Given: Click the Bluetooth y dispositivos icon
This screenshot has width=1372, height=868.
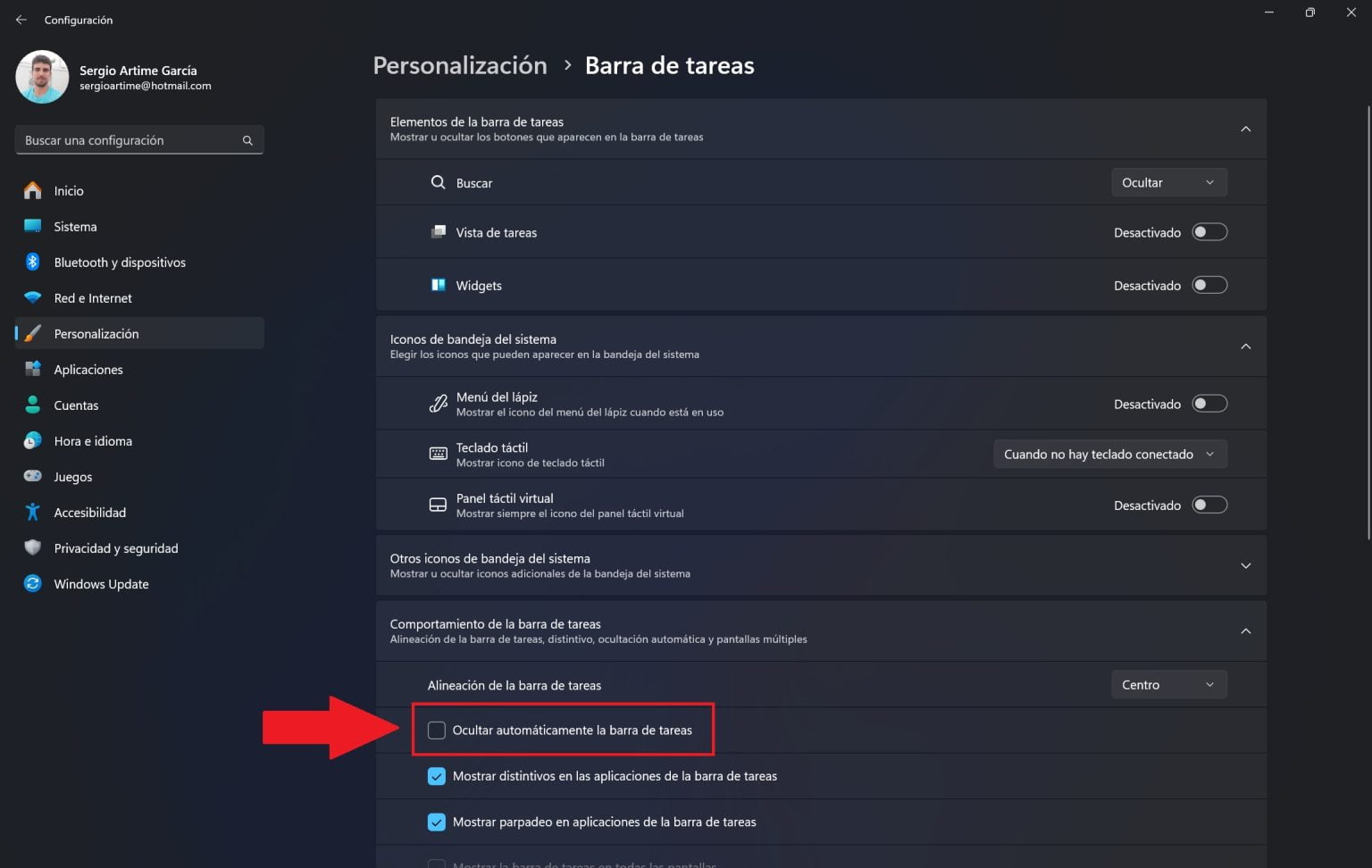Looking at the screenshot, I should pos(33,262).
